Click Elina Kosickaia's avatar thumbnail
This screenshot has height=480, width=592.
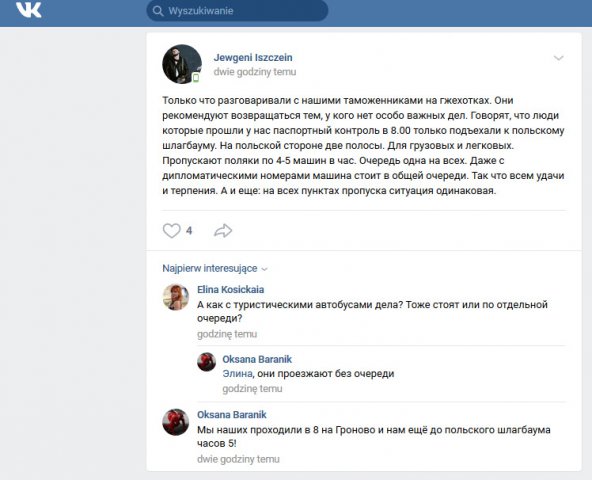tap(176, 297)
